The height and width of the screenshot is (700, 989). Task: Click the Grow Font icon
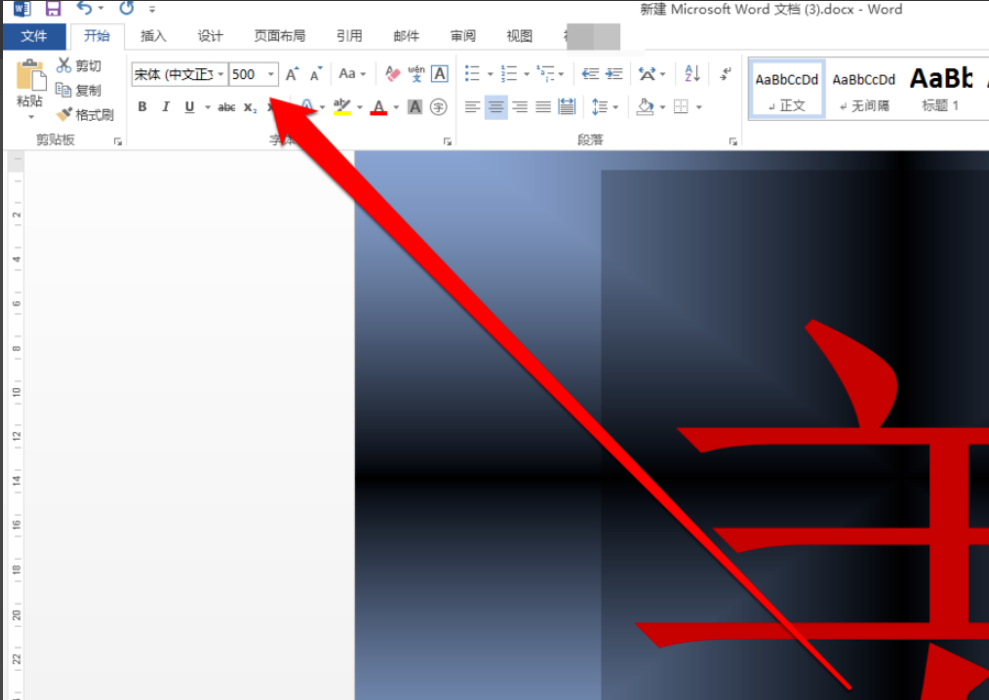point(292,74)
